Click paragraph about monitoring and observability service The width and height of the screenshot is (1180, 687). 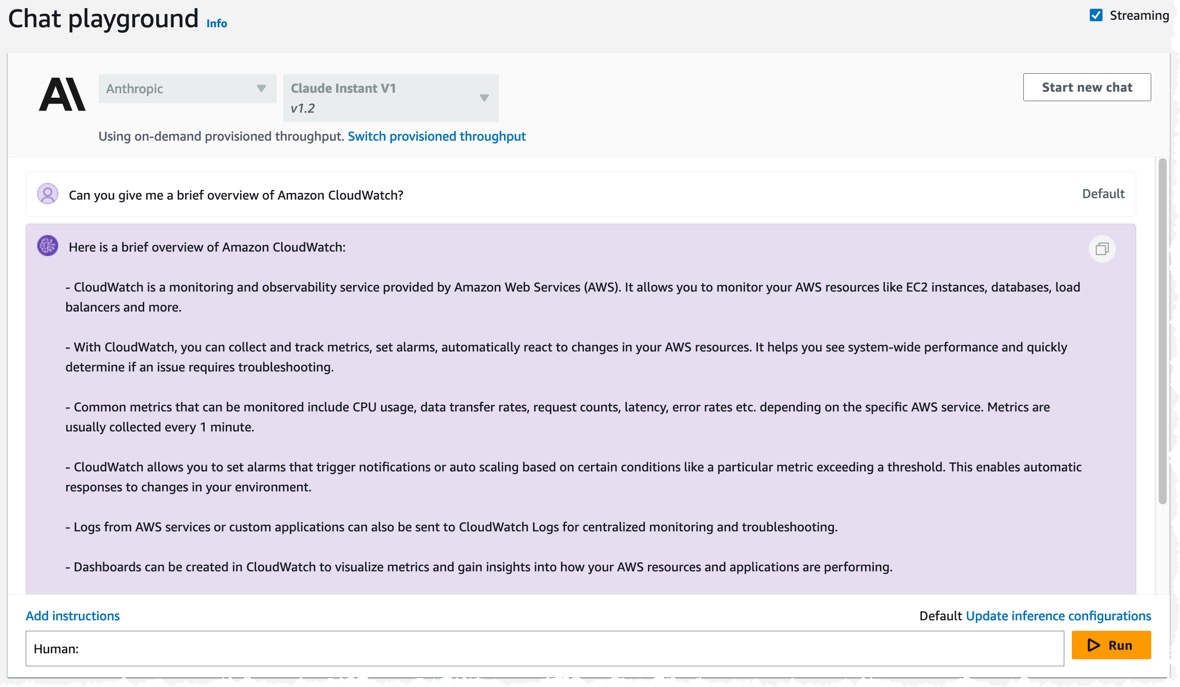tap(573, 296)
